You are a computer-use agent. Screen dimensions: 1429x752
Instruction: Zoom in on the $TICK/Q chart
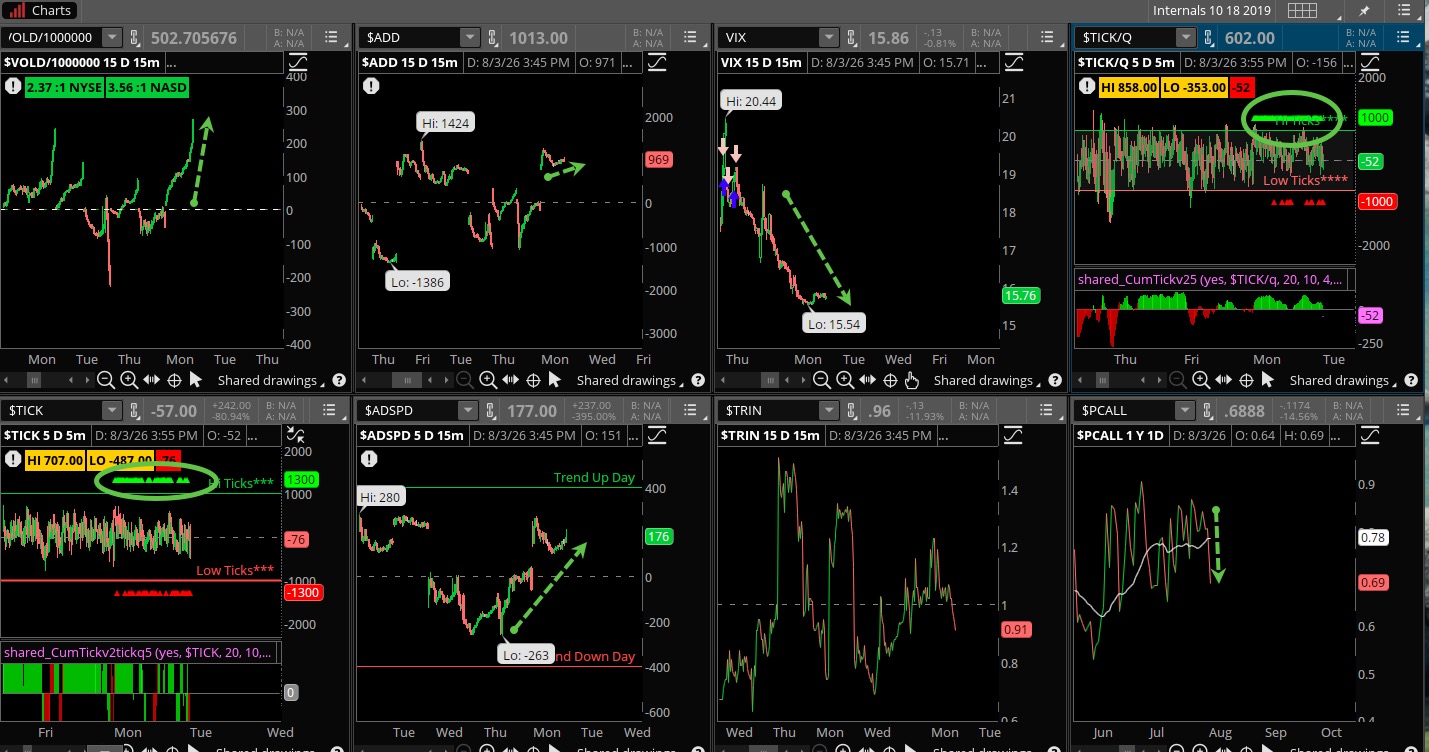click(1201, 380)
